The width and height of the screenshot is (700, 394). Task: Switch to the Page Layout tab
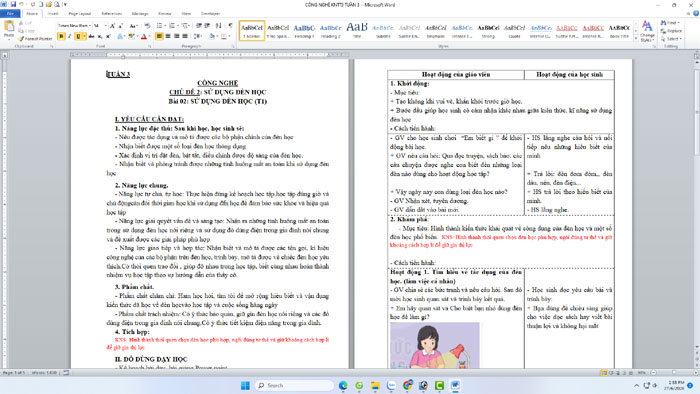coord(80,14)
